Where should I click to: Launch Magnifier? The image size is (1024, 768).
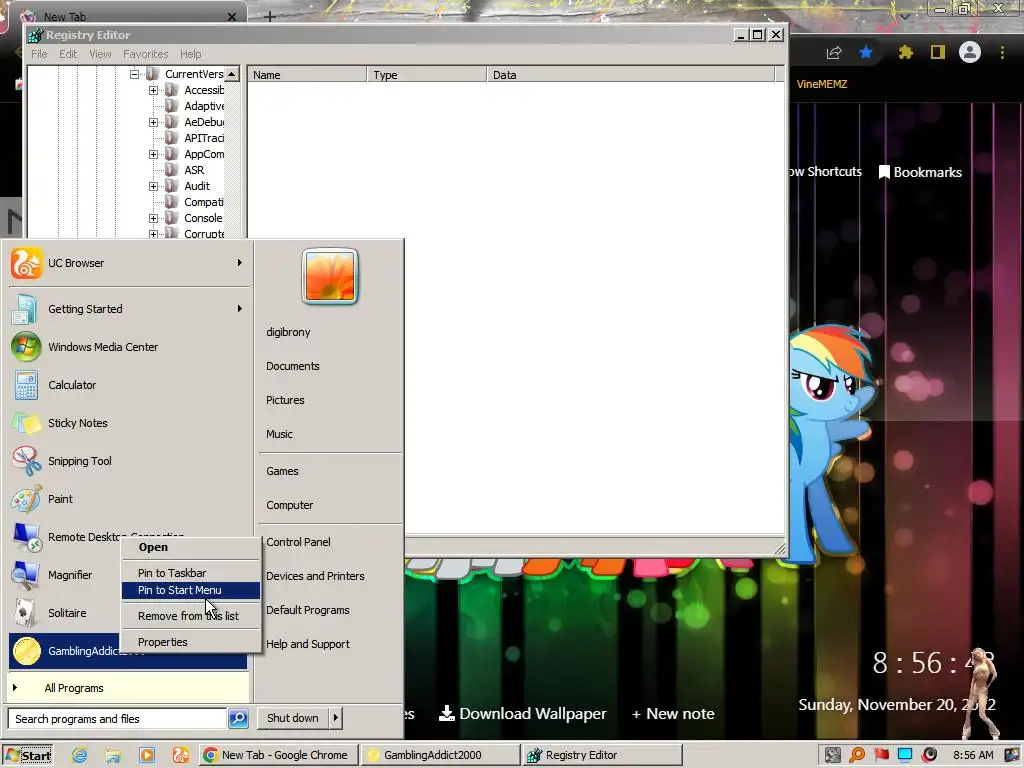128,575
